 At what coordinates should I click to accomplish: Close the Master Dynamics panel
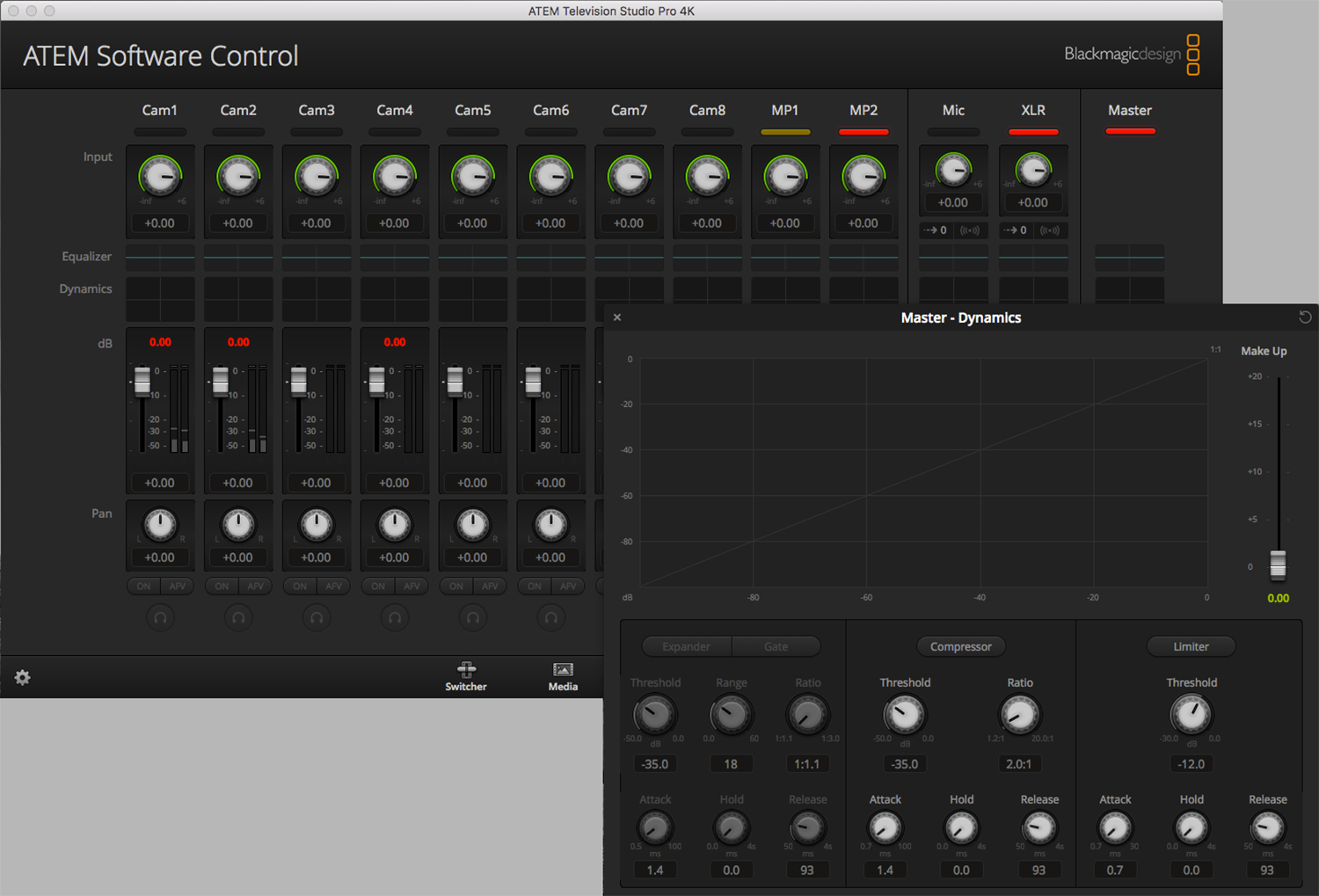(x=617, y=317)
